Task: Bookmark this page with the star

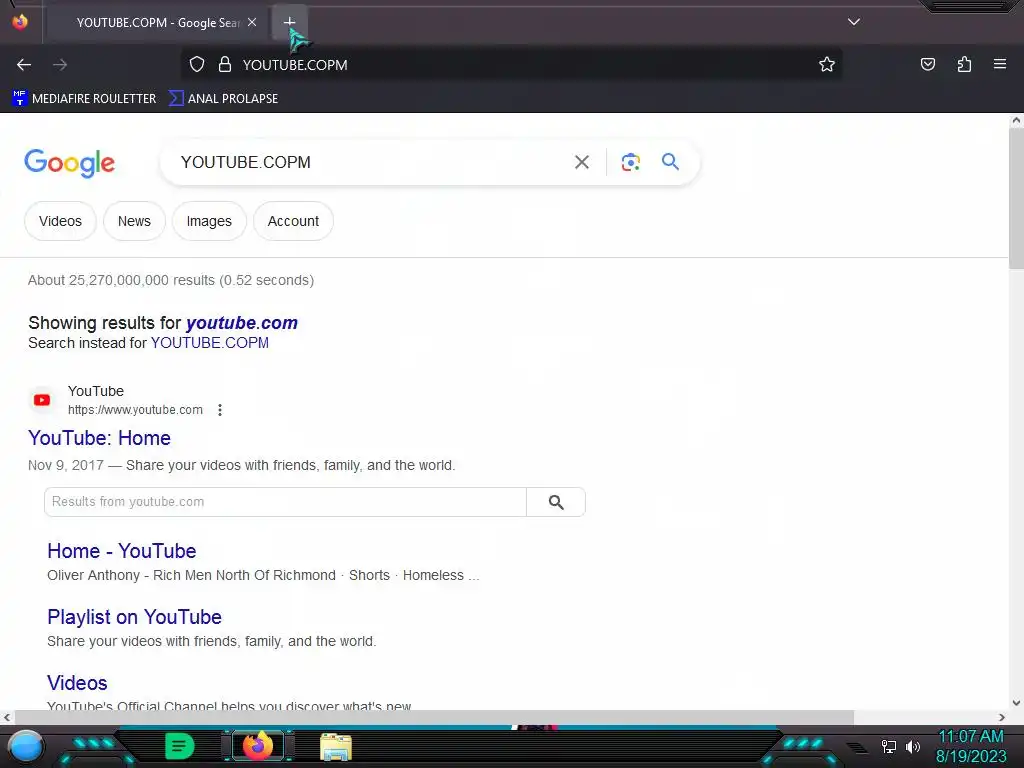Action: pos(827,65)
